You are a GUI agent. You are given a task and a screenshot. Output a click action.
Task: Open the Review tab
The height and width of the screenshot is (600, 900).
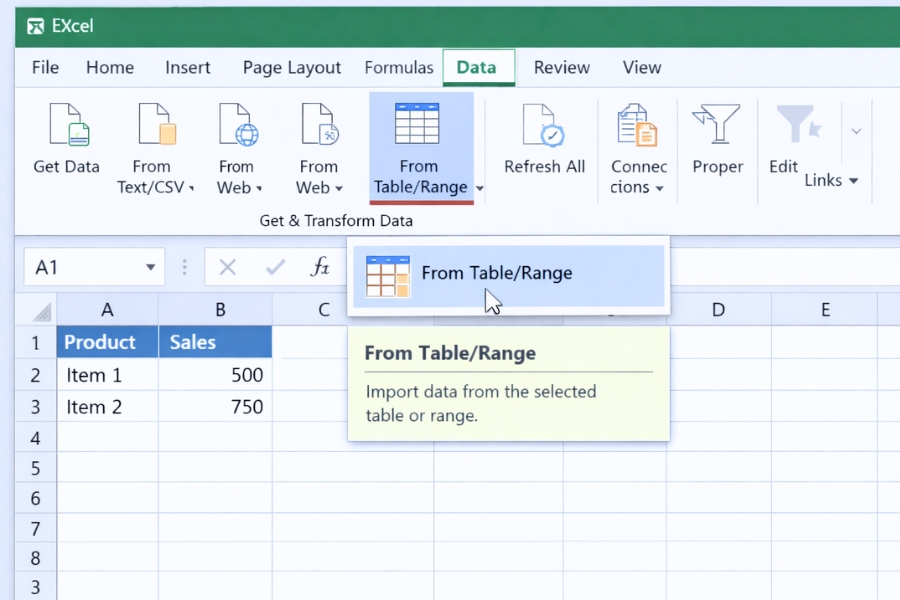(561, 67)
